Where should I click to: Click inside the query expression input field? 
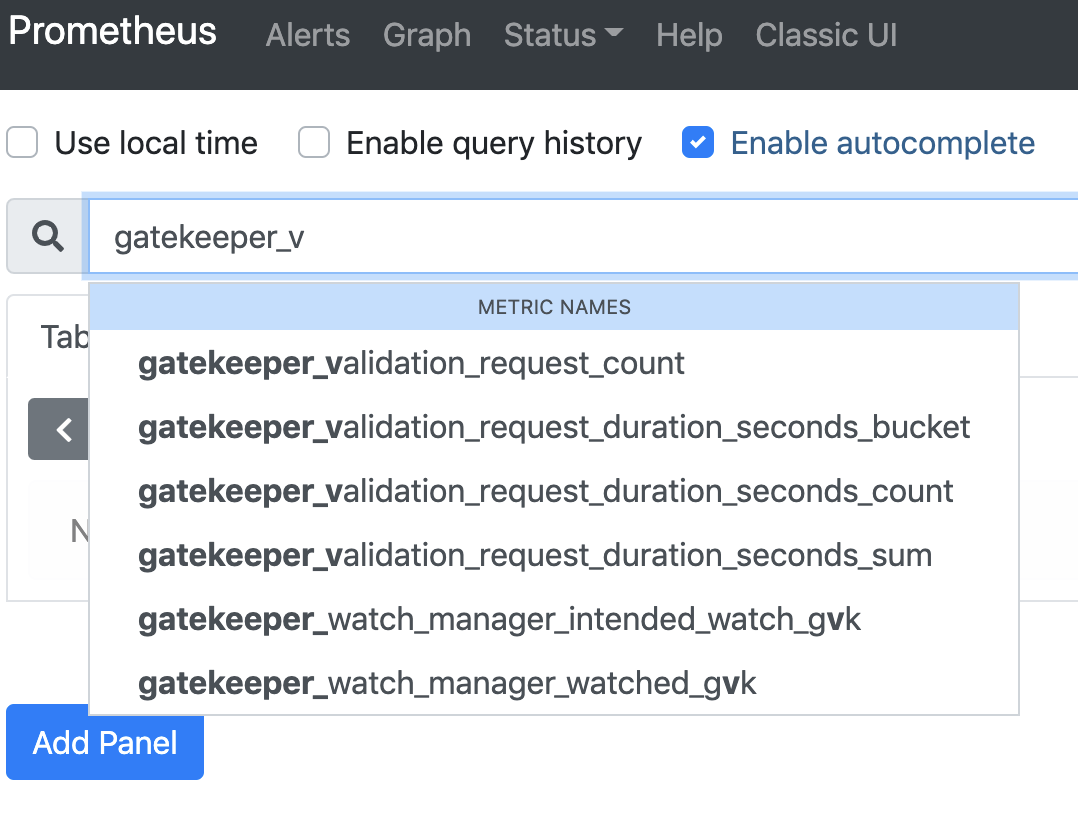[x=600, y=236]
